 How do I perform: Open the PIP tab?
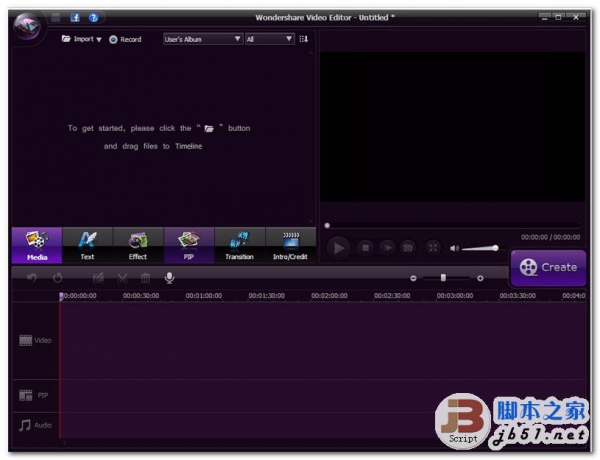(189, 245)
